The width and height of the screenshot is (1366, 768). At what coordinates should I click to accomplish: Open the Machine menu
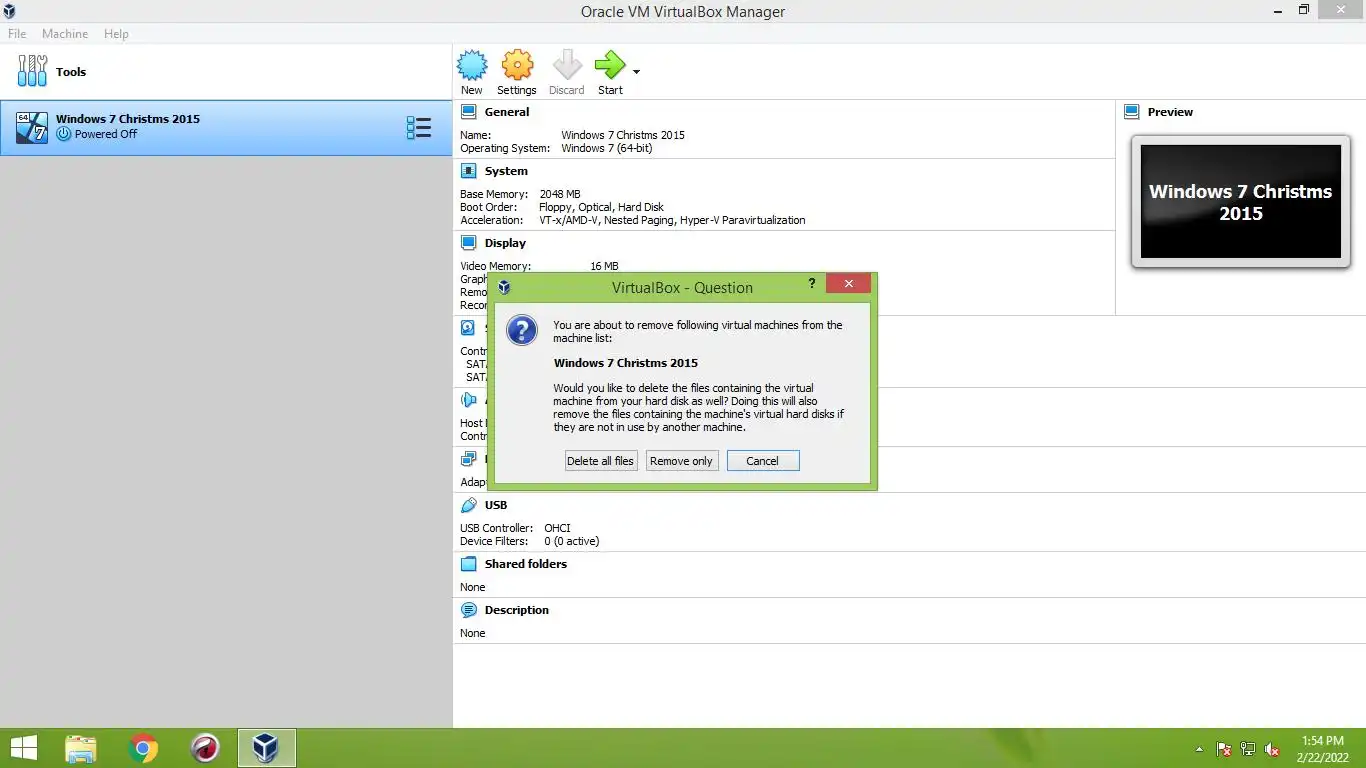(x=65, y=34)
